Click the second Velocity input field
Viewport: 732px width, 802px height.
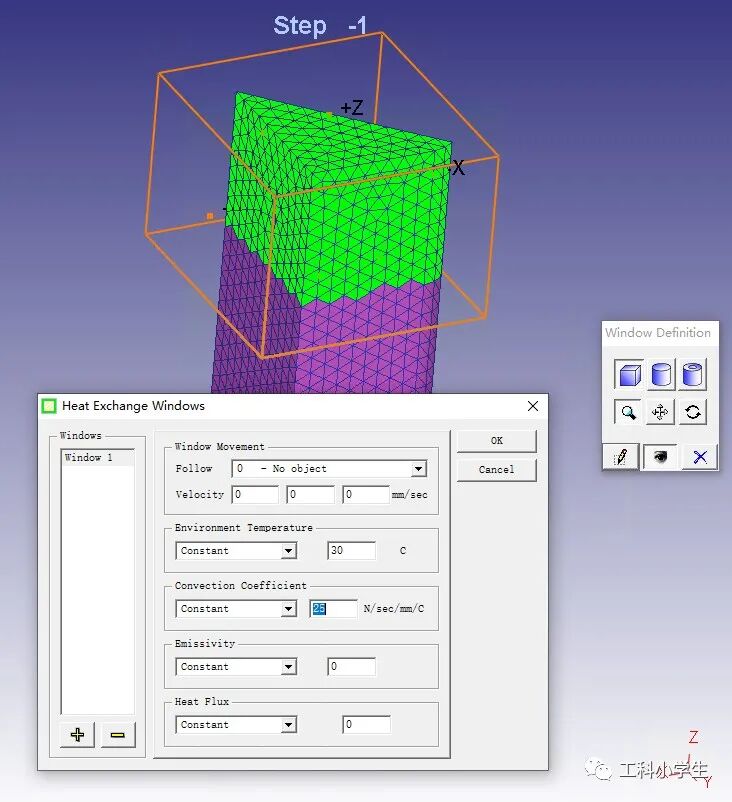coord(310,494)
